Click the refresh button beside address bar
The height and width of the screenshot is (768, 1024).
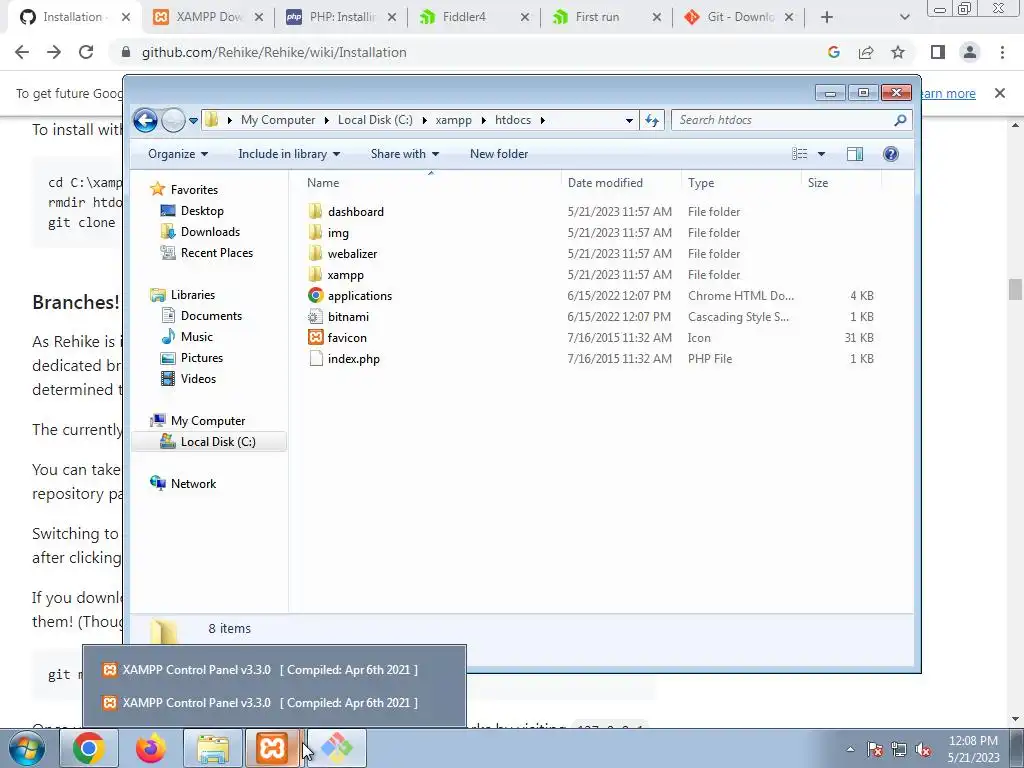click(x=652, y=120)
